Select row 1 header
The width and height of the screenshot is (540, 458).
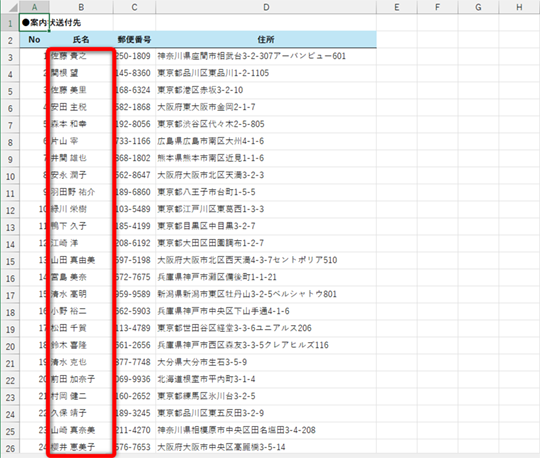click(10, 23)
